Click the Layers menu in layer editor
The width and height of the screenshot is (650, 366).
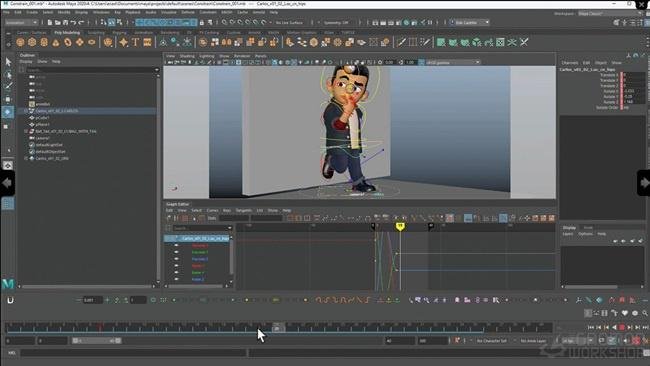click(568, 234)
